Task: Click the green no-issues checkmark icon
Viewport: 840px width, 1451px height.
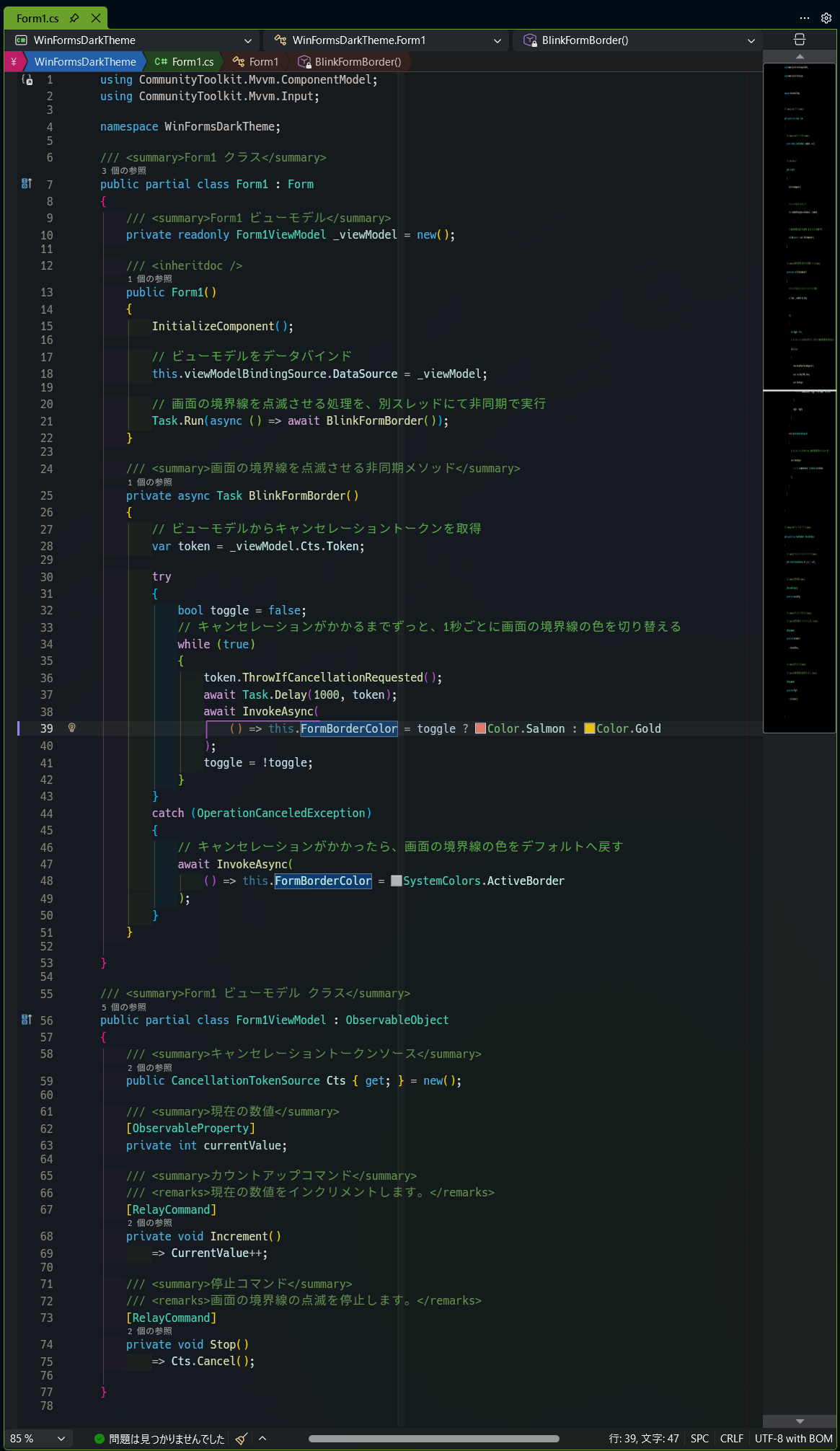Action: 100,1439
